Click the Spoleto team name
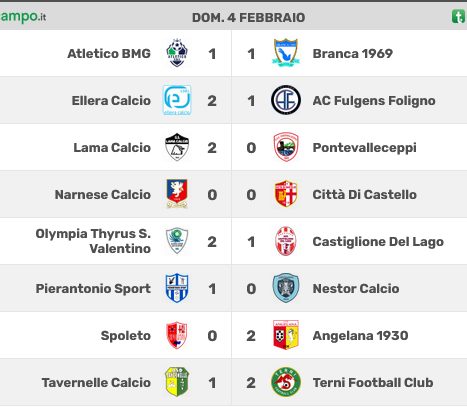467x411 pixels. click(126, 336)
